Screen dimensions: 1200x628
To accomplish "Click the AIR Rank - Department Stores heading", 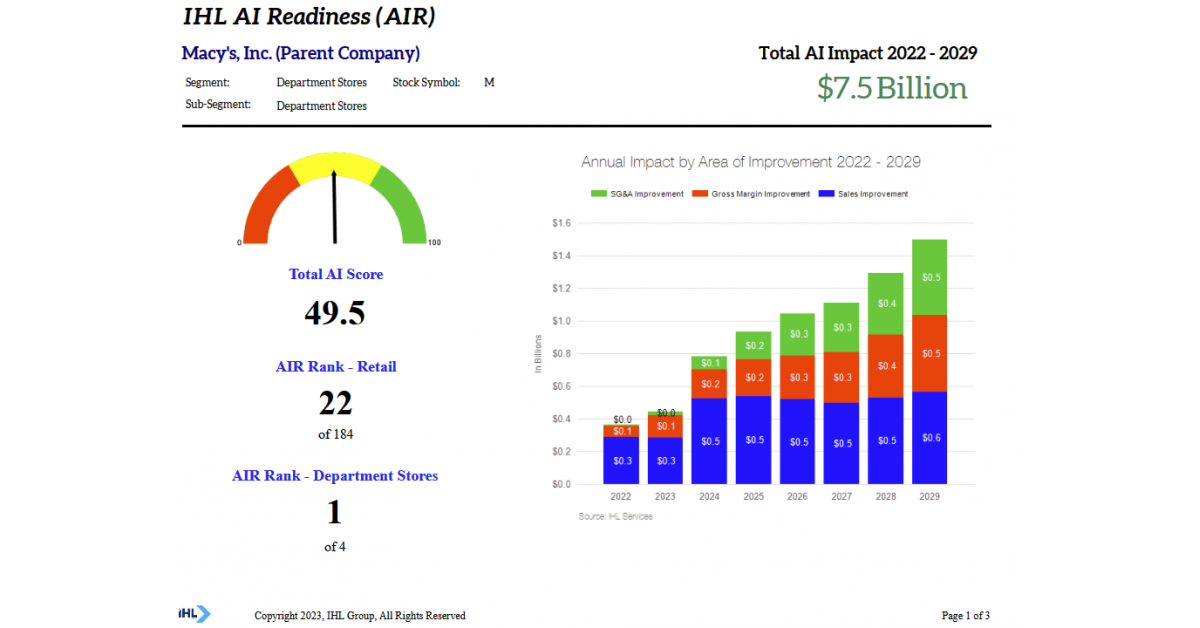I will pyautogui.click(x=335, y=476).
